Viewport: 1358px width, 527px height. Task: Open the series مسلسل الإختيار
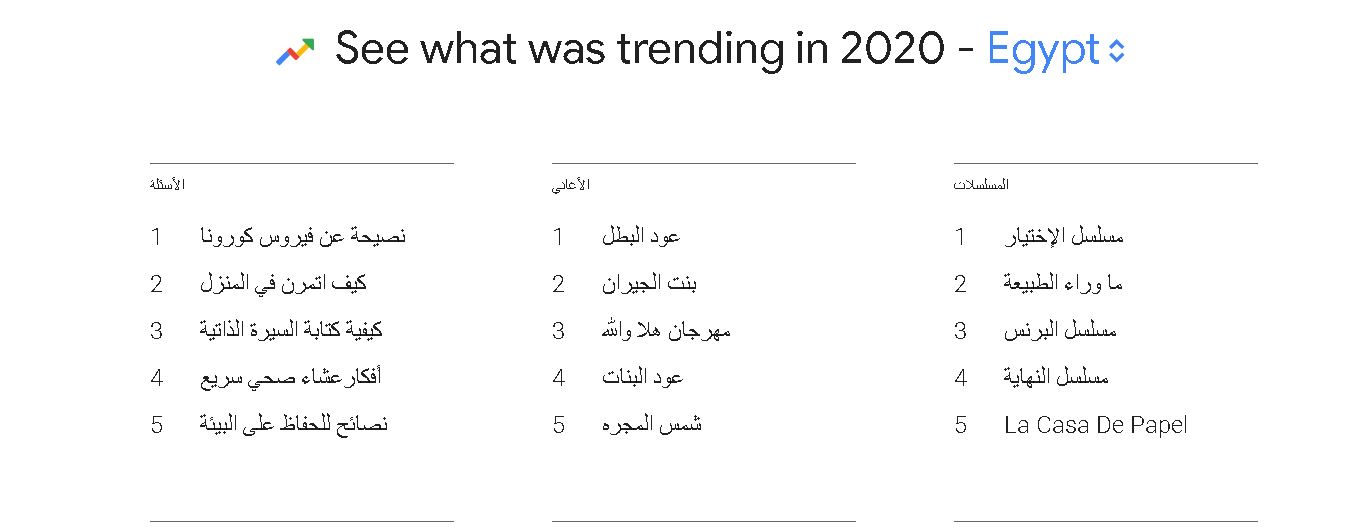click(1064, 237)
